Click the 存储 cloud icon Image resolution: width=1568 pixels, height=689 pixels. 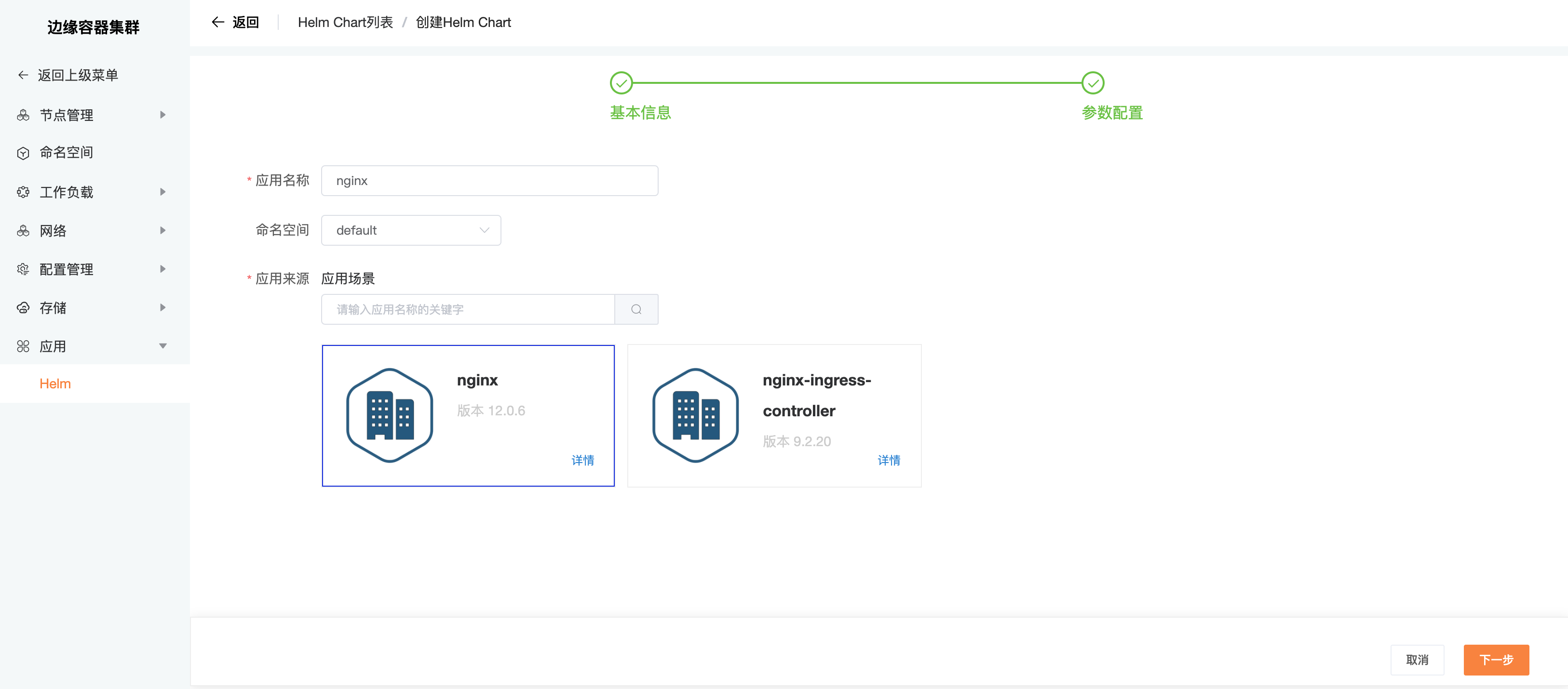pos(23,308)
